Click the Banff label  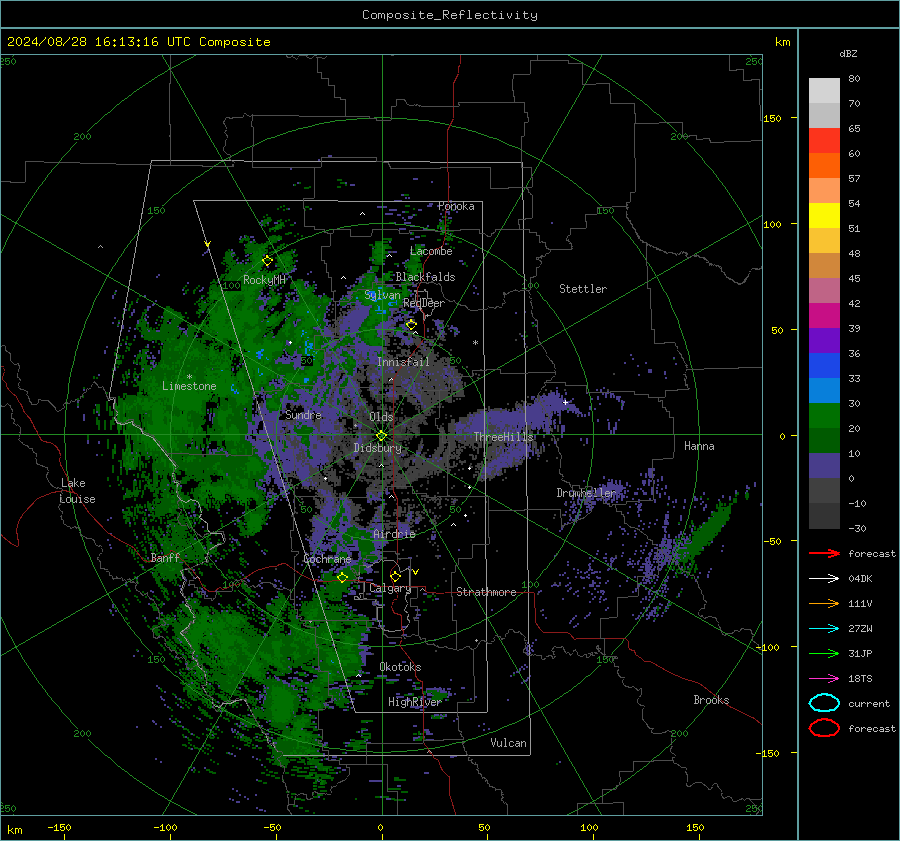(165, 557)
